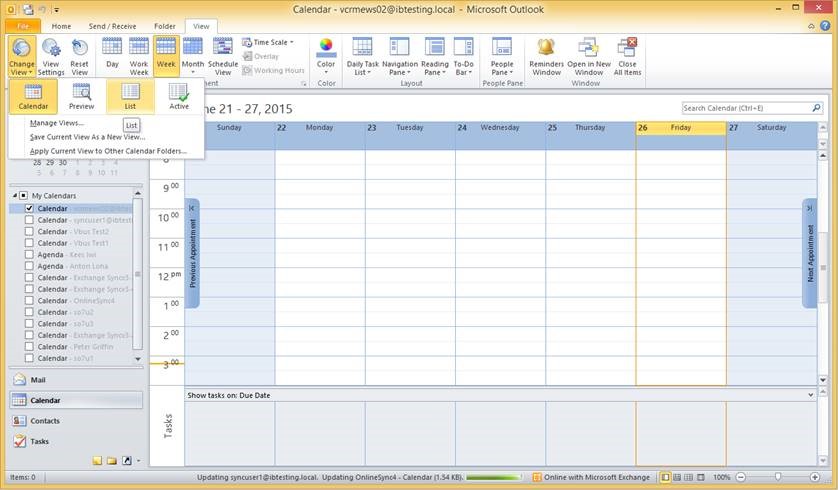
Task: Choose the List view in gallery
Action: (x=130, y=97)
